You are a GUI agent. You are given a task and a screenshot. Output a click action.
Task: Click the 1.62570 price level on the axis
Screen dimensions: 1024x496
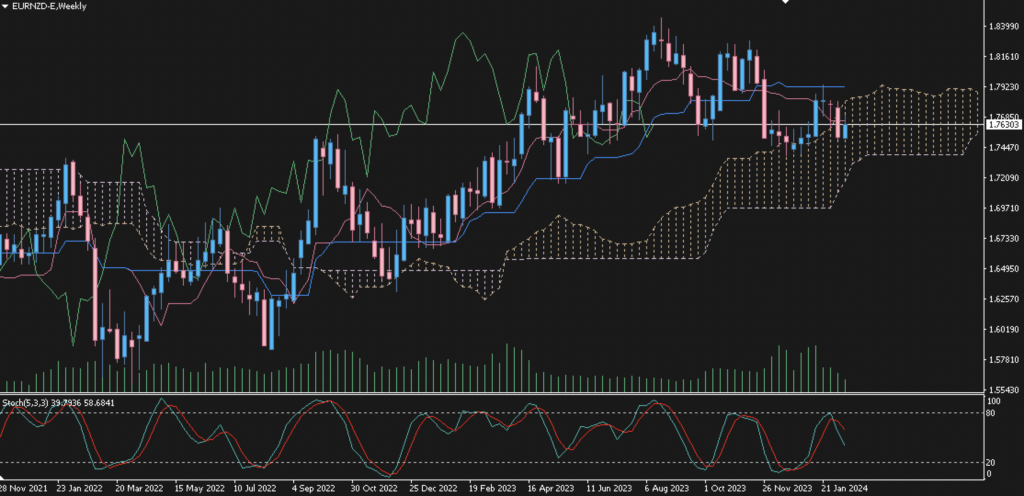coord(1003,299)
